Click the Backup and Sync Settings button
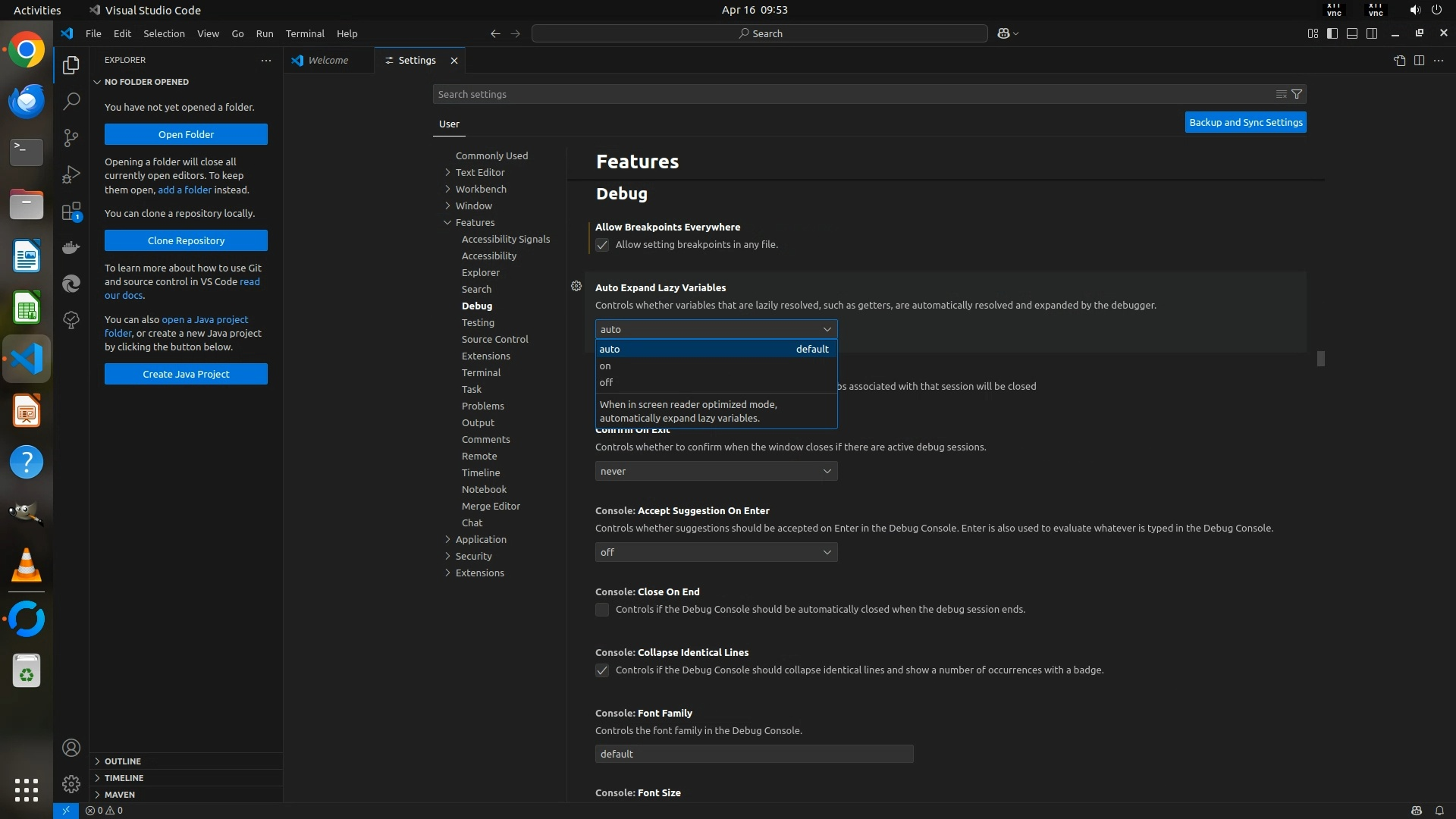The height and width of the screenshot is (819, 1456). 1245,122
